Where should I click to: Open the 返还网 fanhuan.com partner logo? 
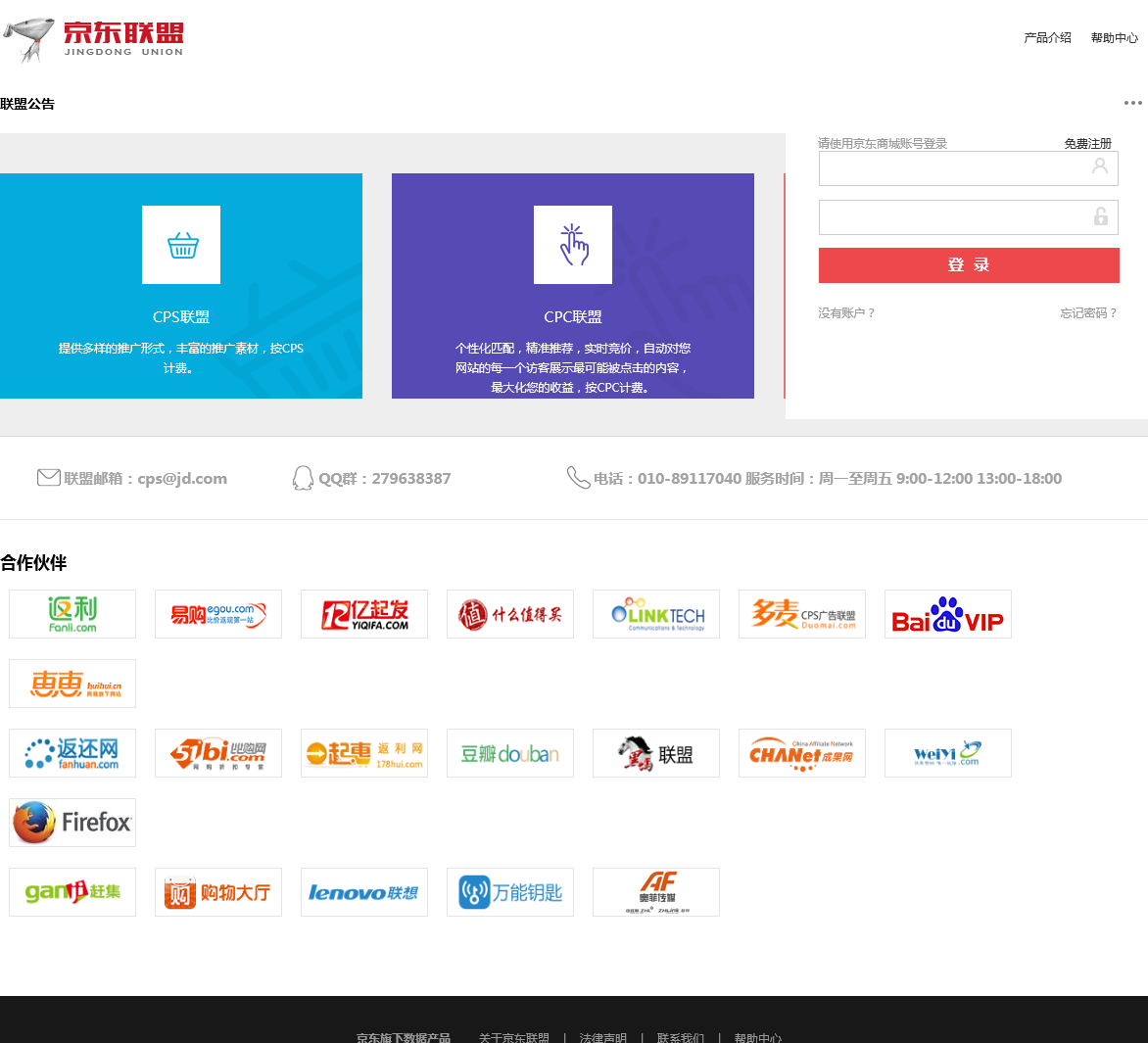tap(72, 753)
